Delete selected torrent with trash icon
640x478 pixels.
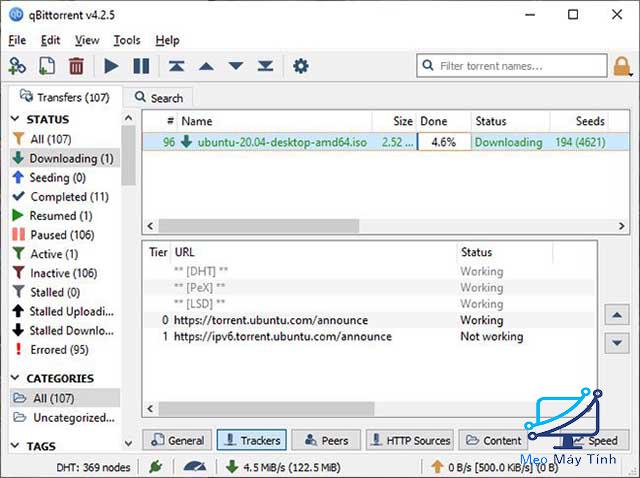point(76,66)
